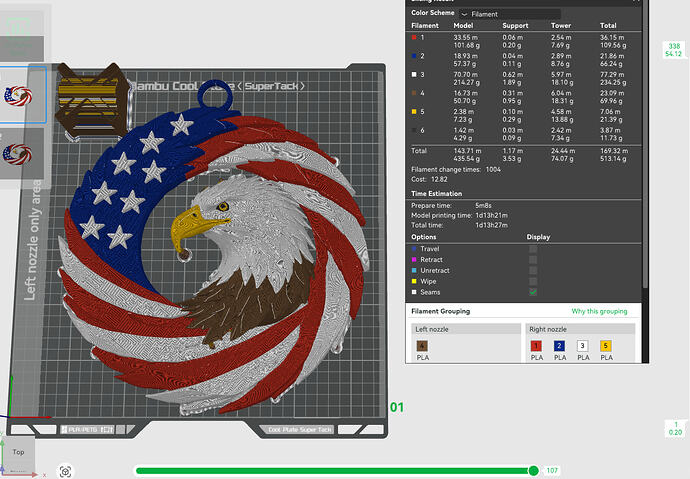
Task: Click the Travel magenta-blue color marker
Action: coord(414,249)
